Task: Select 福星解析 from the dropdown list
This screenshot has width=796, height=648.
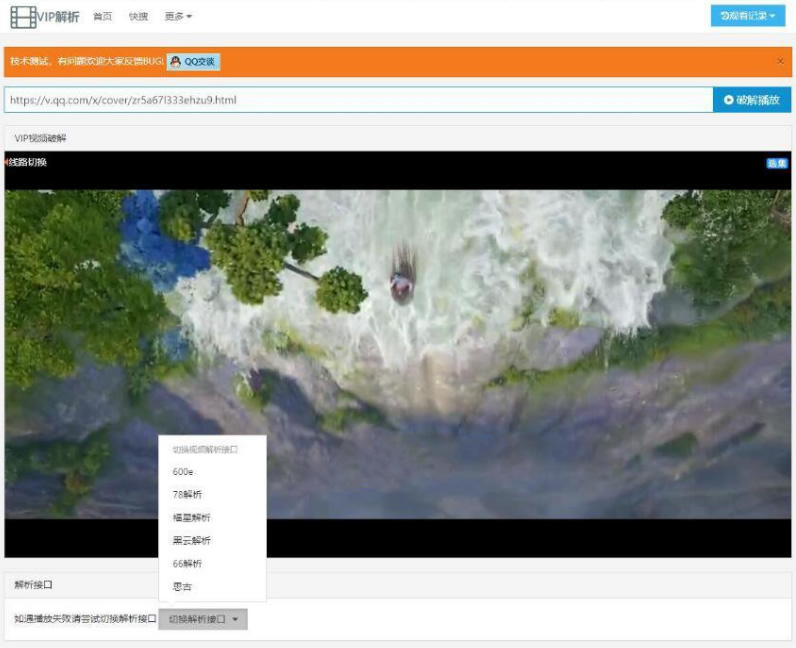Action: [191, 517]
